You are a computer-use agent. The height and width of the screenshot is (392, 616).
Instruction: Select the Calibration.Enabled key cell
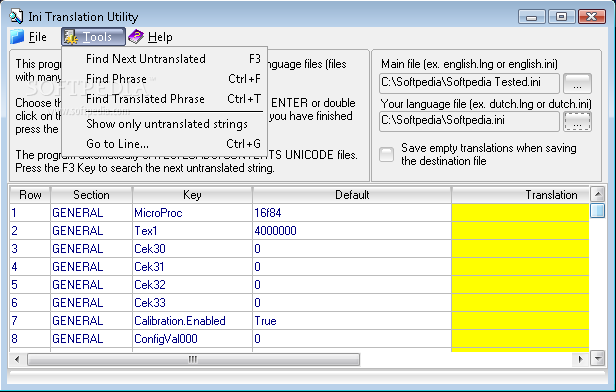tap(192, 321)
